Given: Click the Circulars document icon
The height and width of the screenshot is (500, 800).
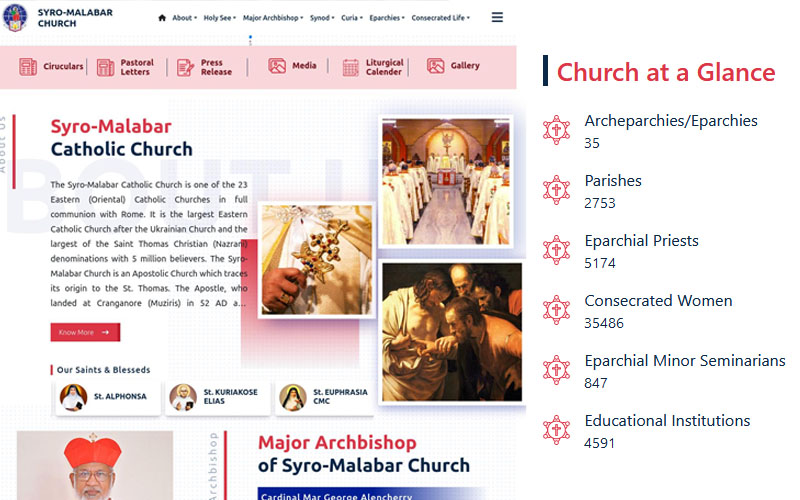Looking at the screenshot, I should coord(28,67).
